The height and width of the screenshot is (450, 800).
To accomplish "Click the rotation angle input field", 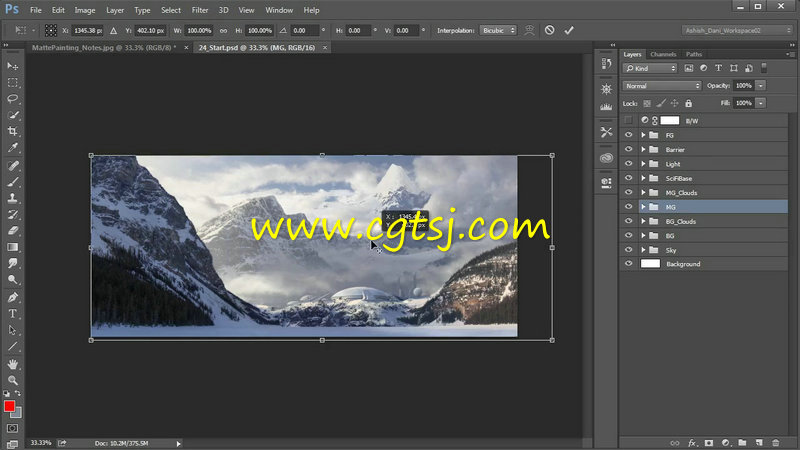I will pyautogui.click(x=305, y=31).
